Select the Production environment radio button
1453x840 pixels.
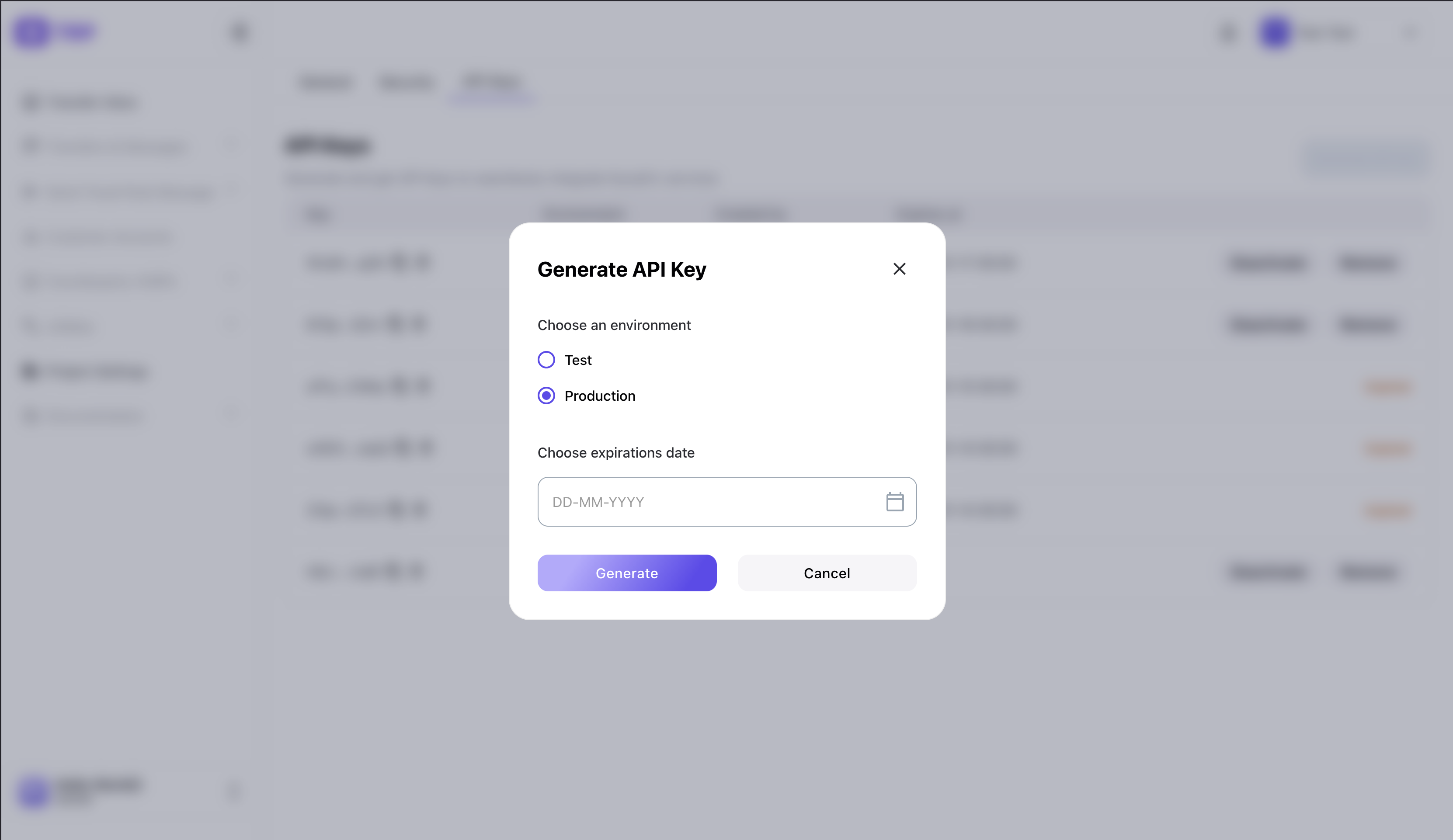[x=546, y=396]
